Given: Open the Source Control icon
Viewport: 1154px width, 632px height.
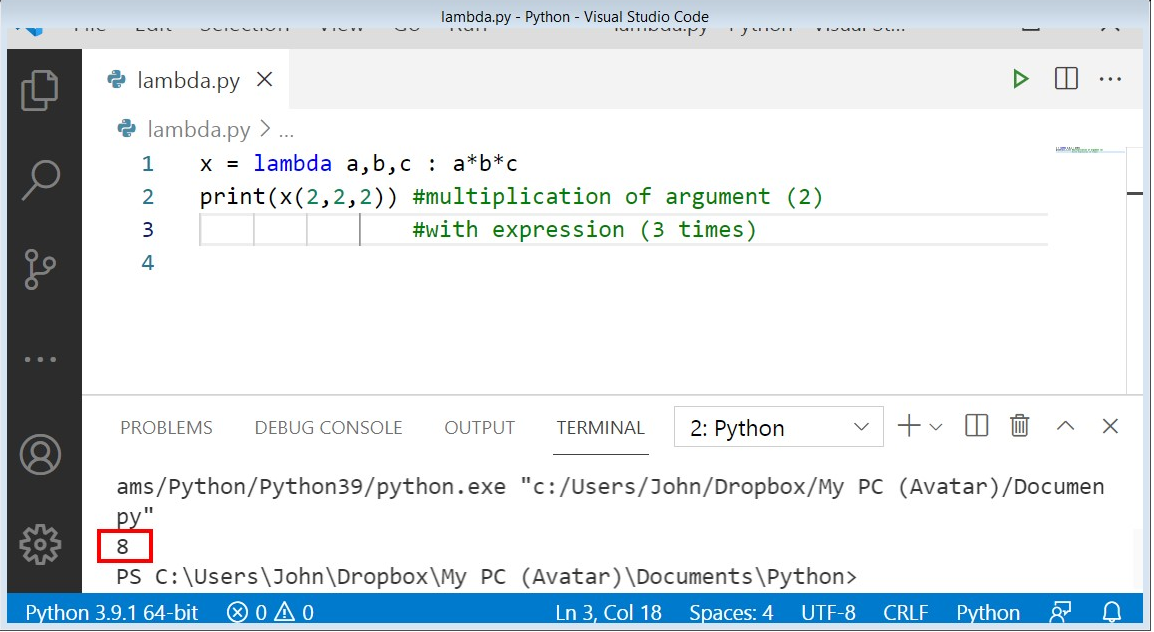Looking at the screenshot, I should tap(40, 267).
